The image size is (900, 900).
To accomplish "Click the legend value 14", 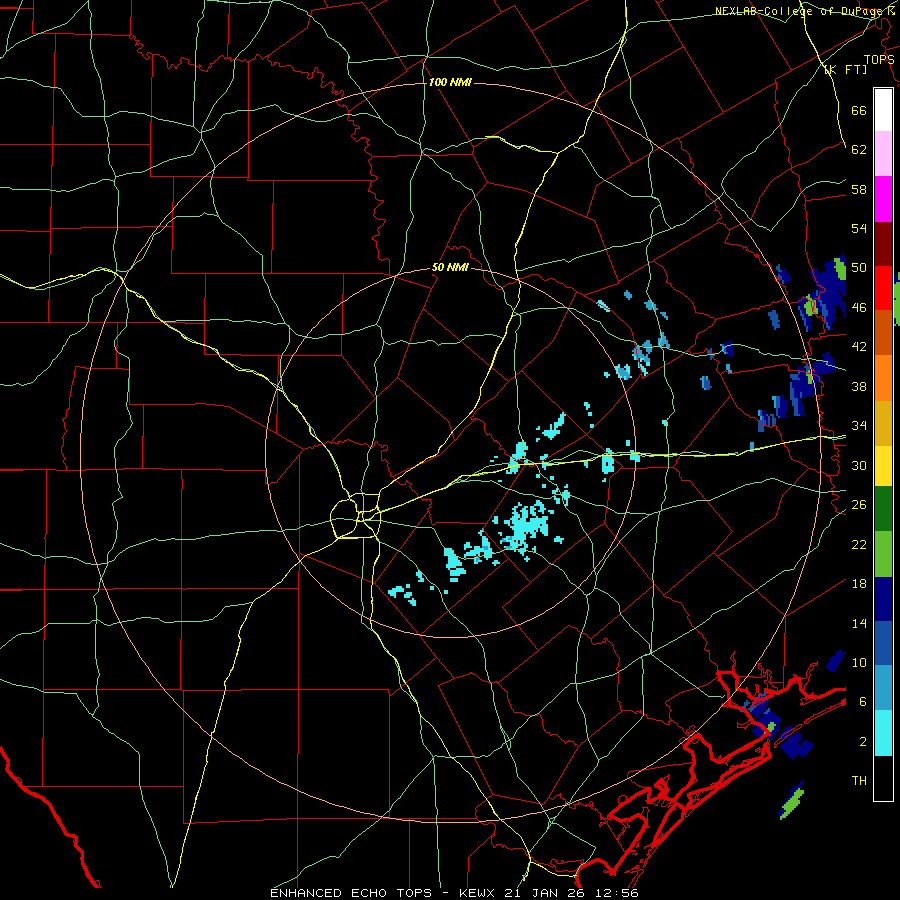I will (859, 623).
